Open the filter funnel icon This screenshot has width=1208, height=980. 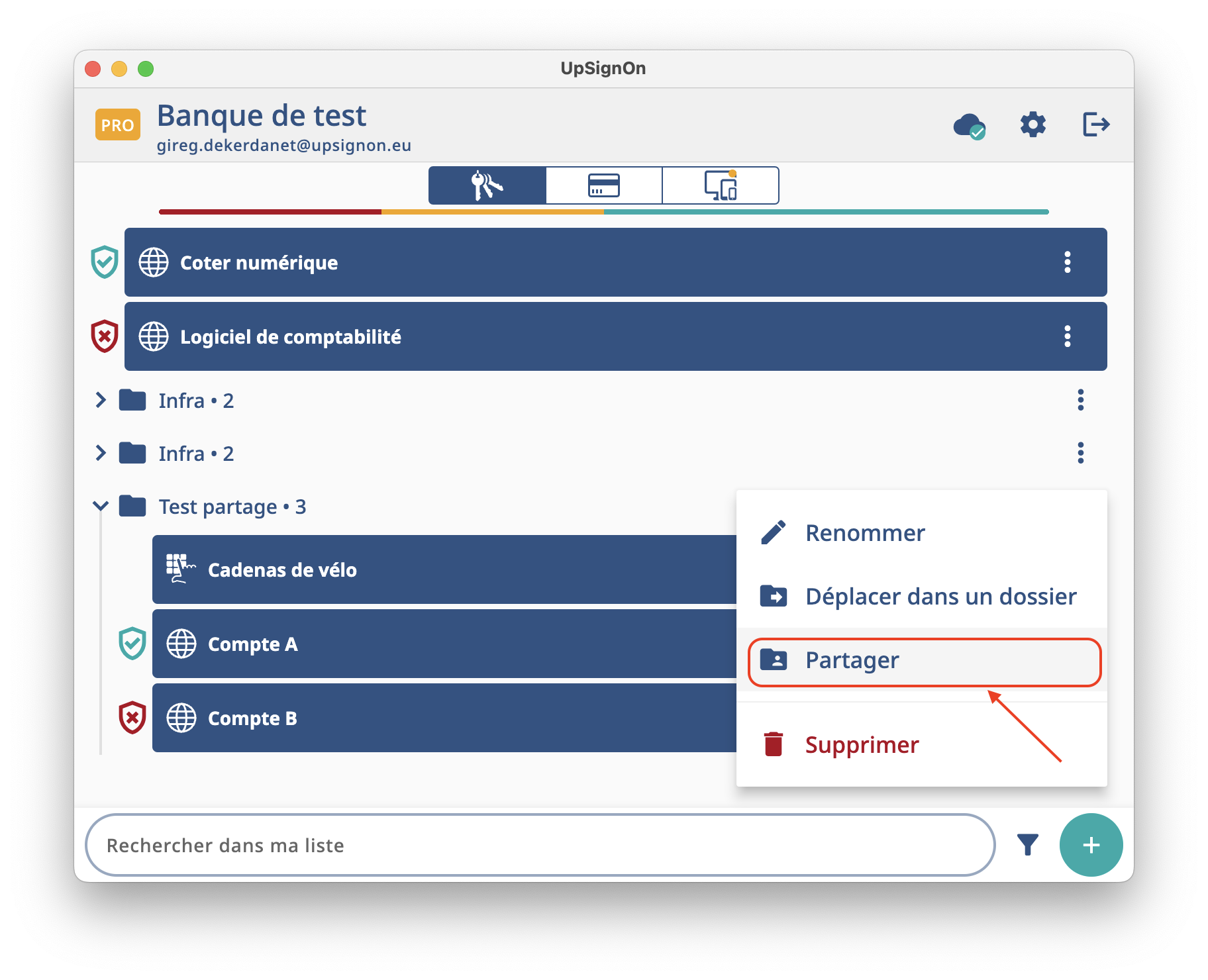[1027, 845]
